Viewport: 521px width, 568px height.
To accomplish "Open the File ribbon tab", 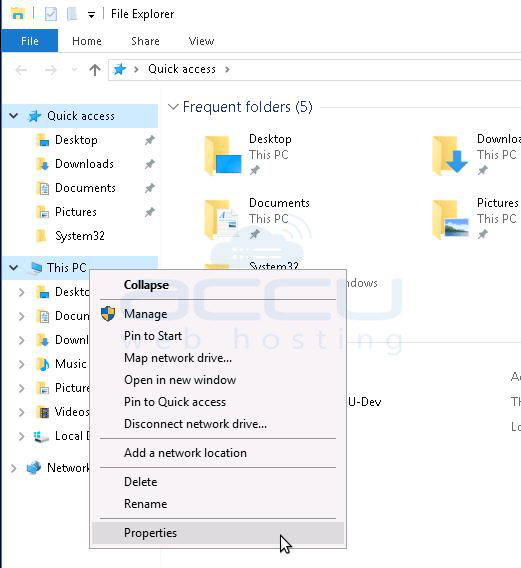I will coord(30,41).
